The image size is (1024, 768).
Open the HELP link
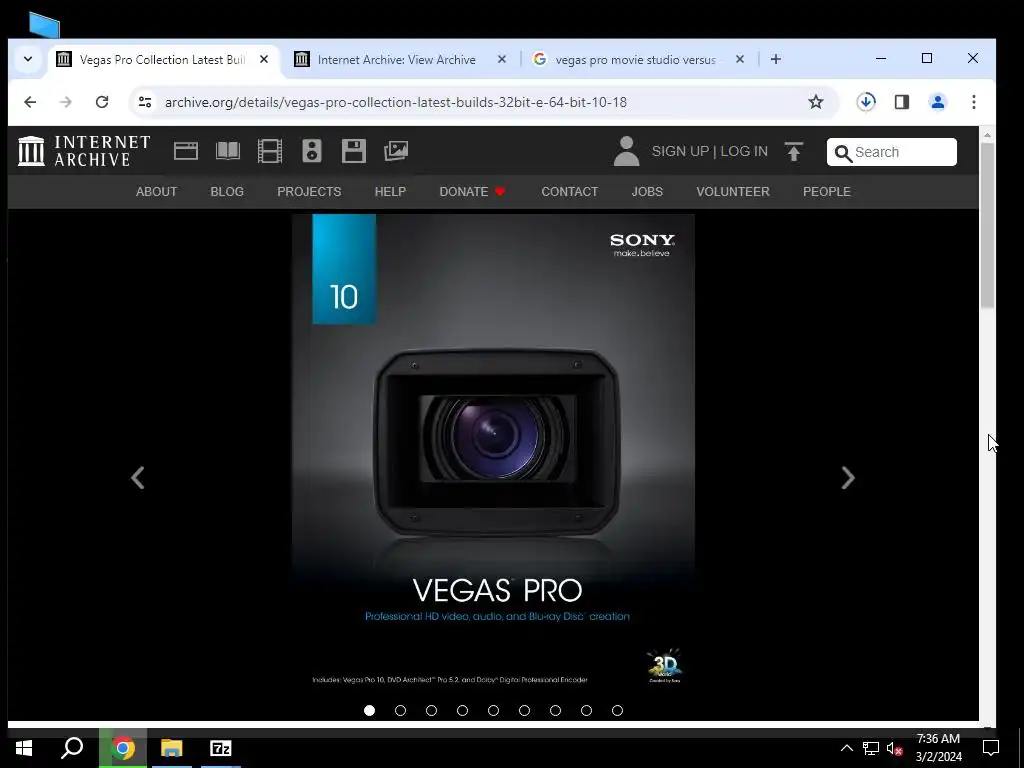coord(390,192)
